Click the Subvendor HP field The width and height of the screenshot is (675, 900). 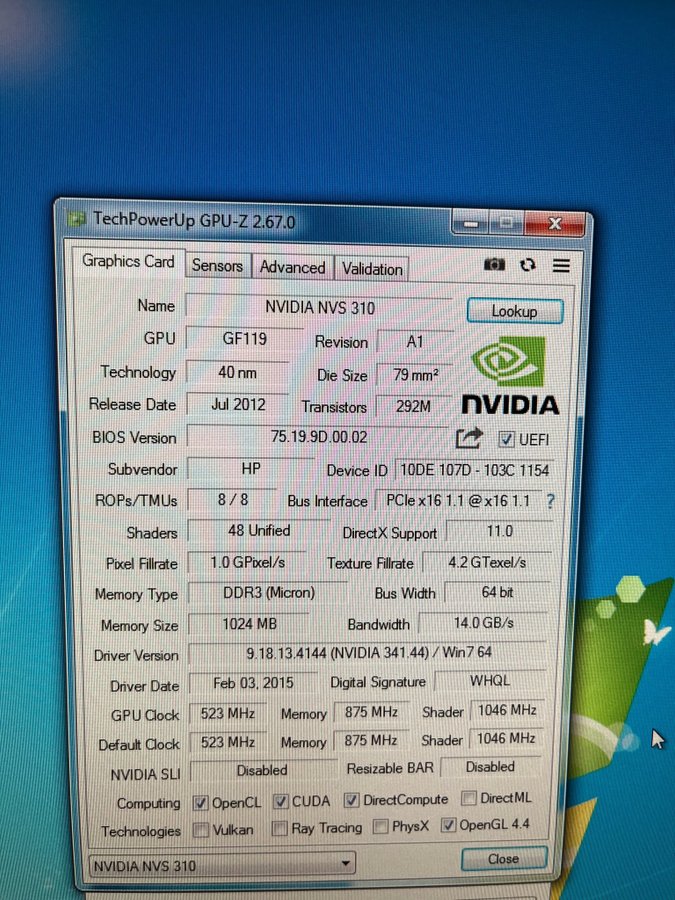tap(250, 469)
